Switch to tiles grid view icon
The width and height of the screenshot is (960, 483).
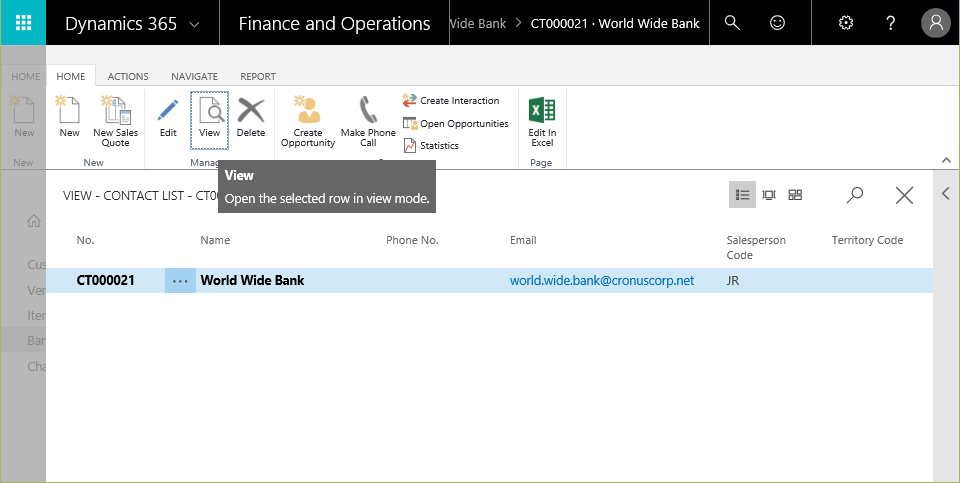click(795, 195)
